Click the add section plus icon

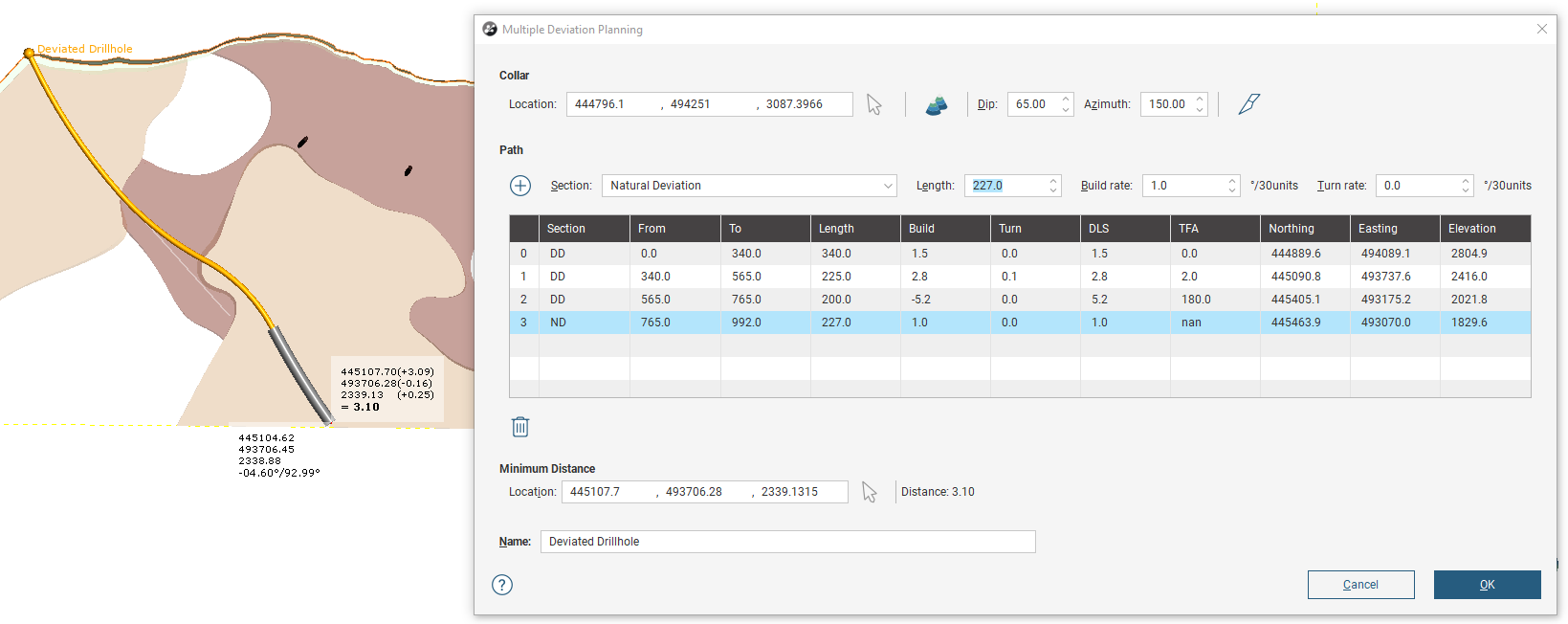coord(520,186)
